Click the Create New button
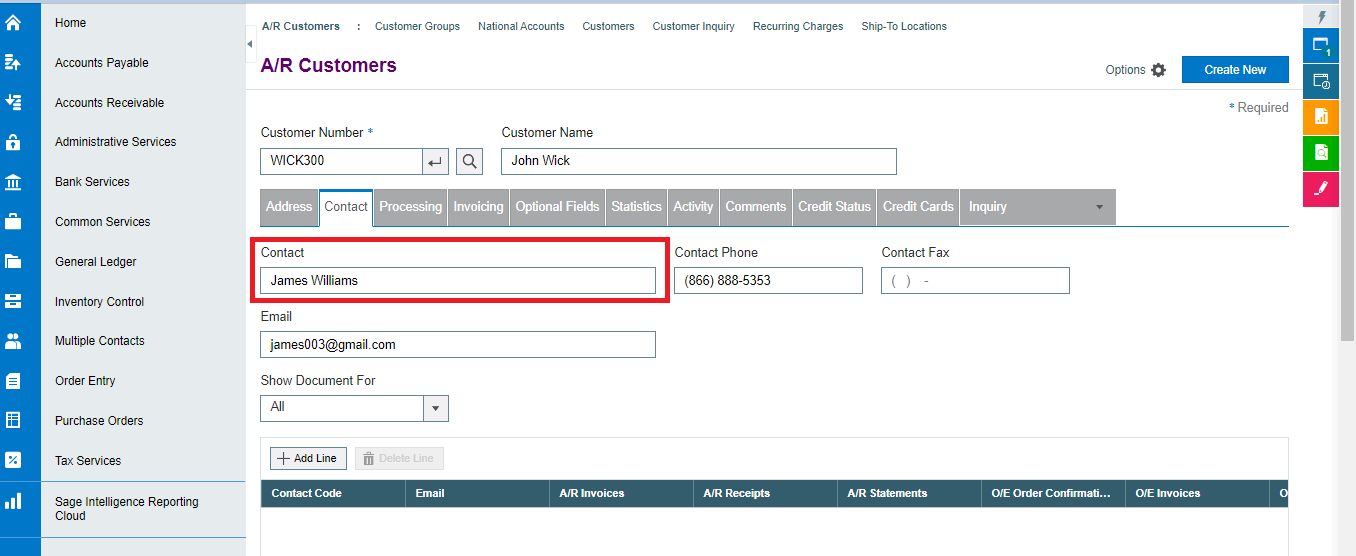This screenshot has height=556, width=1356. pos(1235,70)
